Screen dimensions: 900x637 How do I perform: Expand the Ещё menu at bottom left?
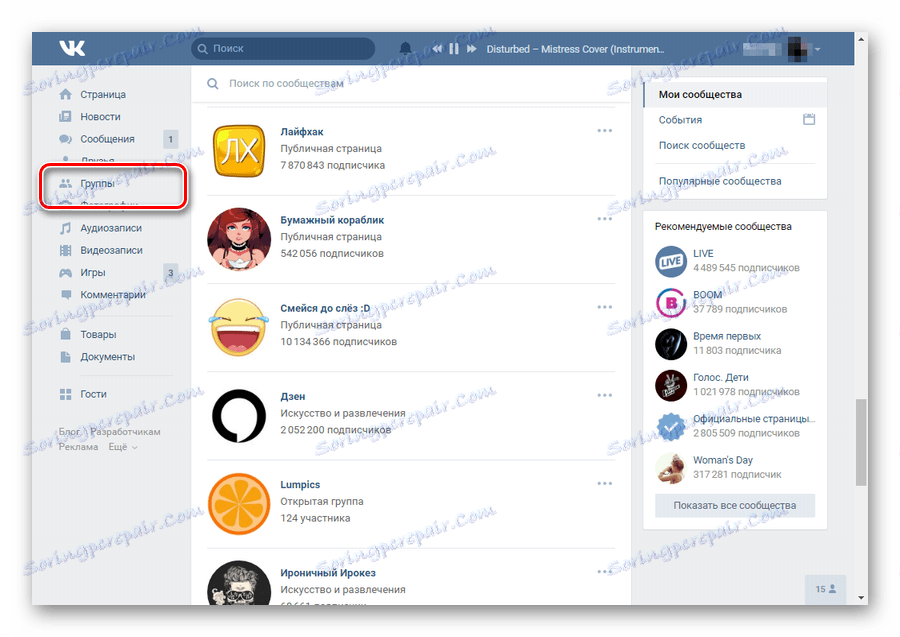coord(119,447)
